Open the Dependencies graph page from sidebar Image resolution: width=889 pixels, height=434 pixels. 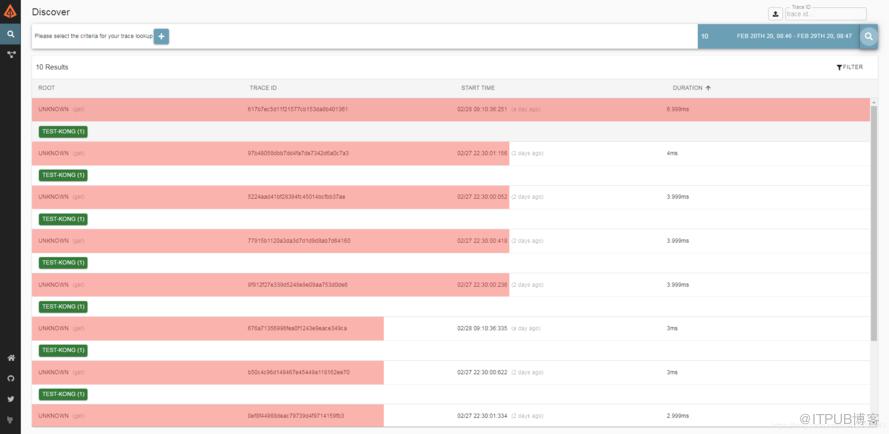pos(10,55)
